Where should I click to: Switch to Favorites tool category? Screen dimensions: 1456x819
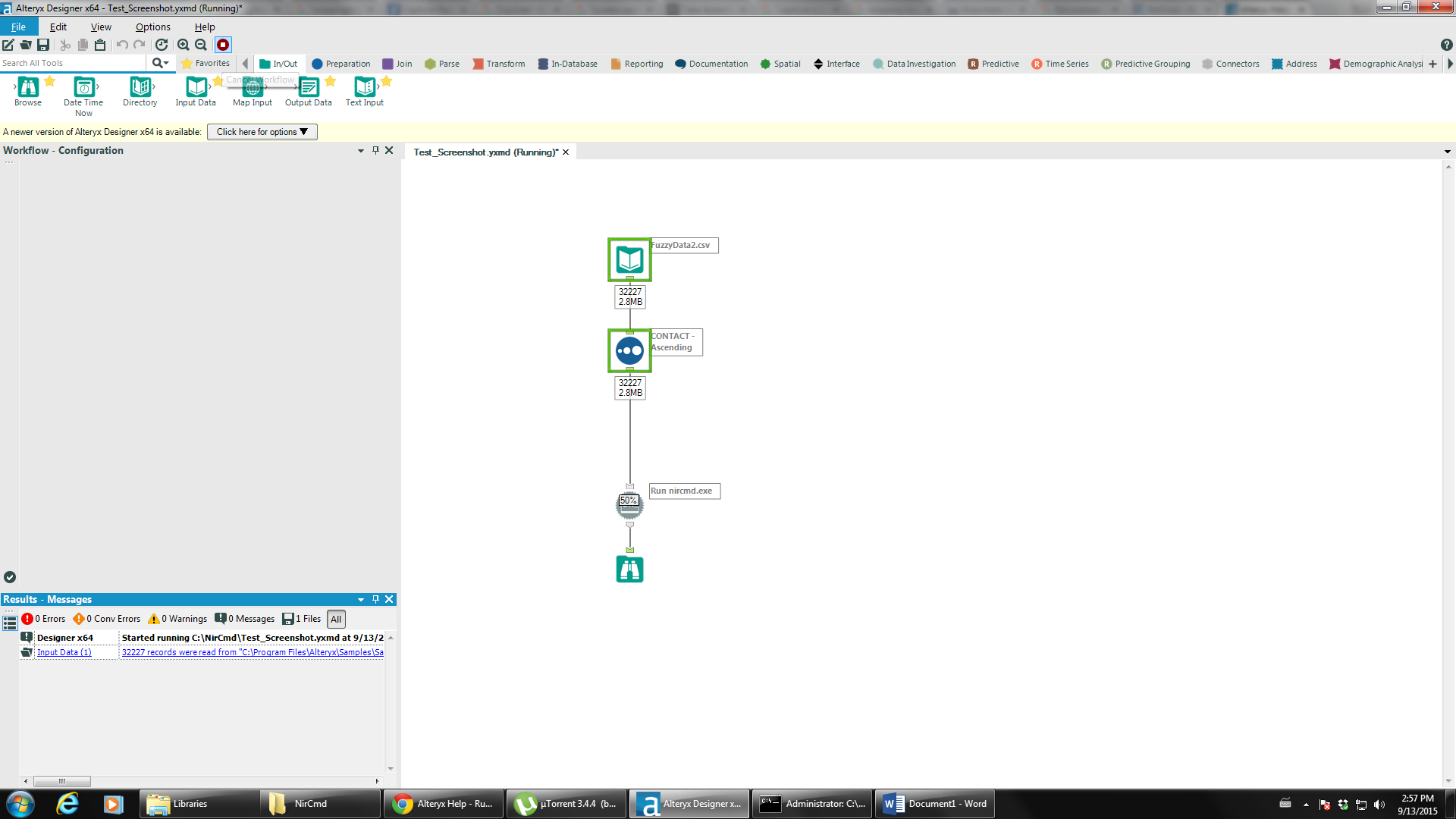point(206,64)
